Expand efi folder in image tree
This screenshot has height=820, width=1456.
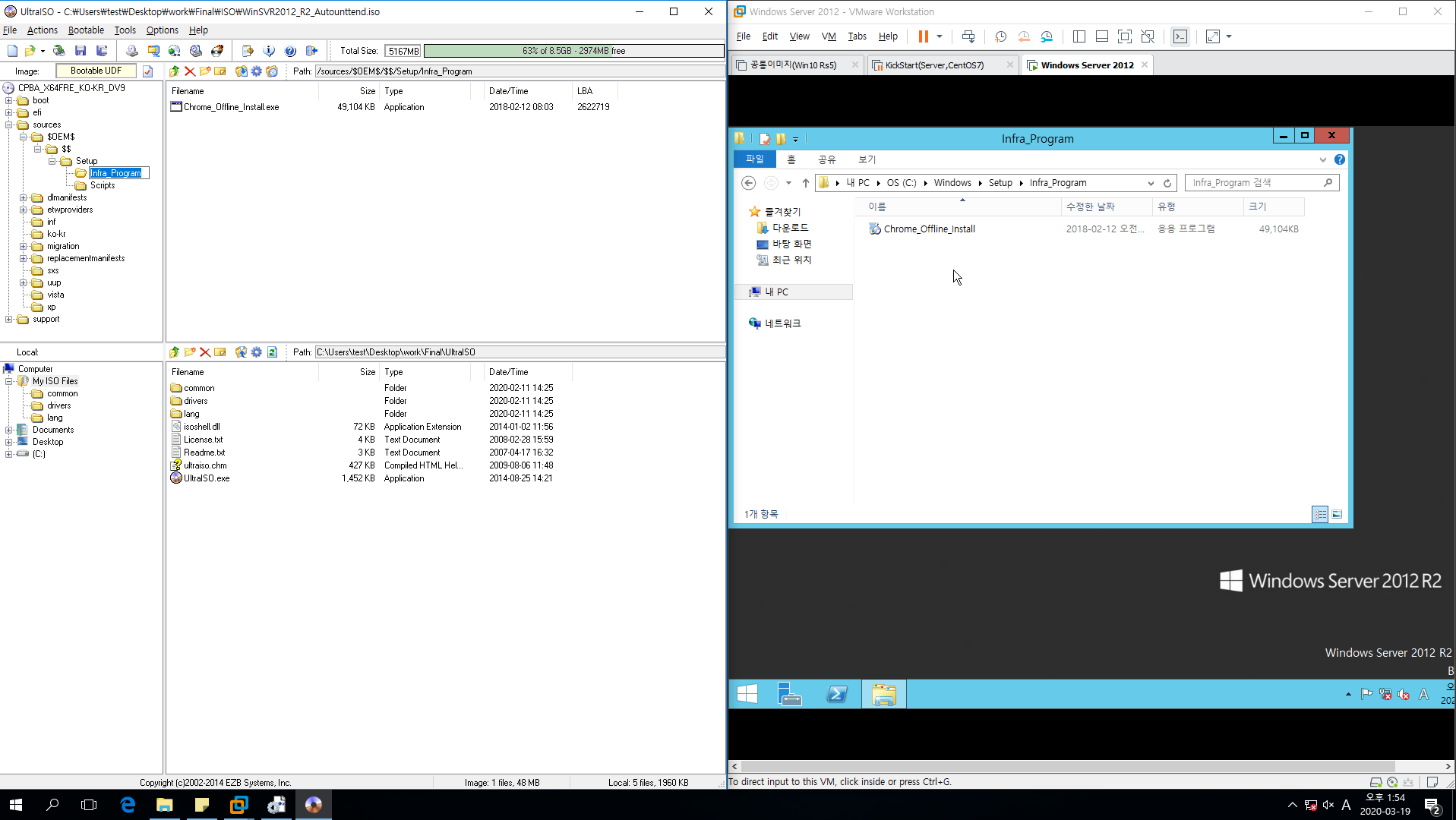(x=8, y=112)
